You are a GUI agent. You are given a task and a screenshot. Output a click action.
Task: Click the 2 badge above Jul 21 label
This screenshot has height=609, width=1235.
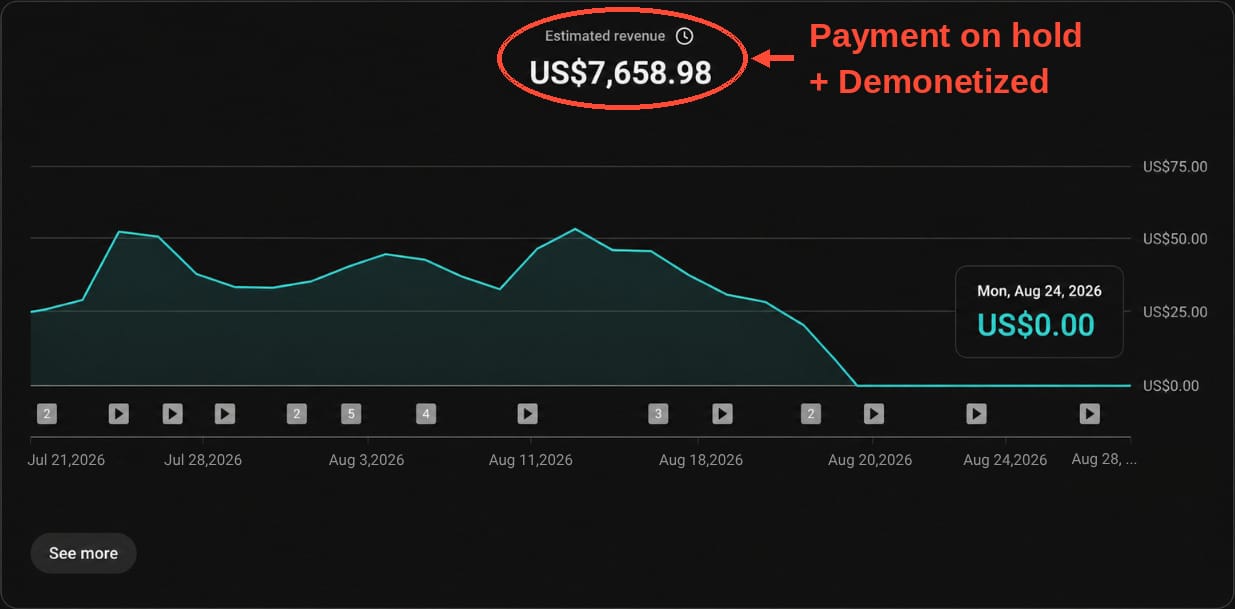tap(46, 413)
